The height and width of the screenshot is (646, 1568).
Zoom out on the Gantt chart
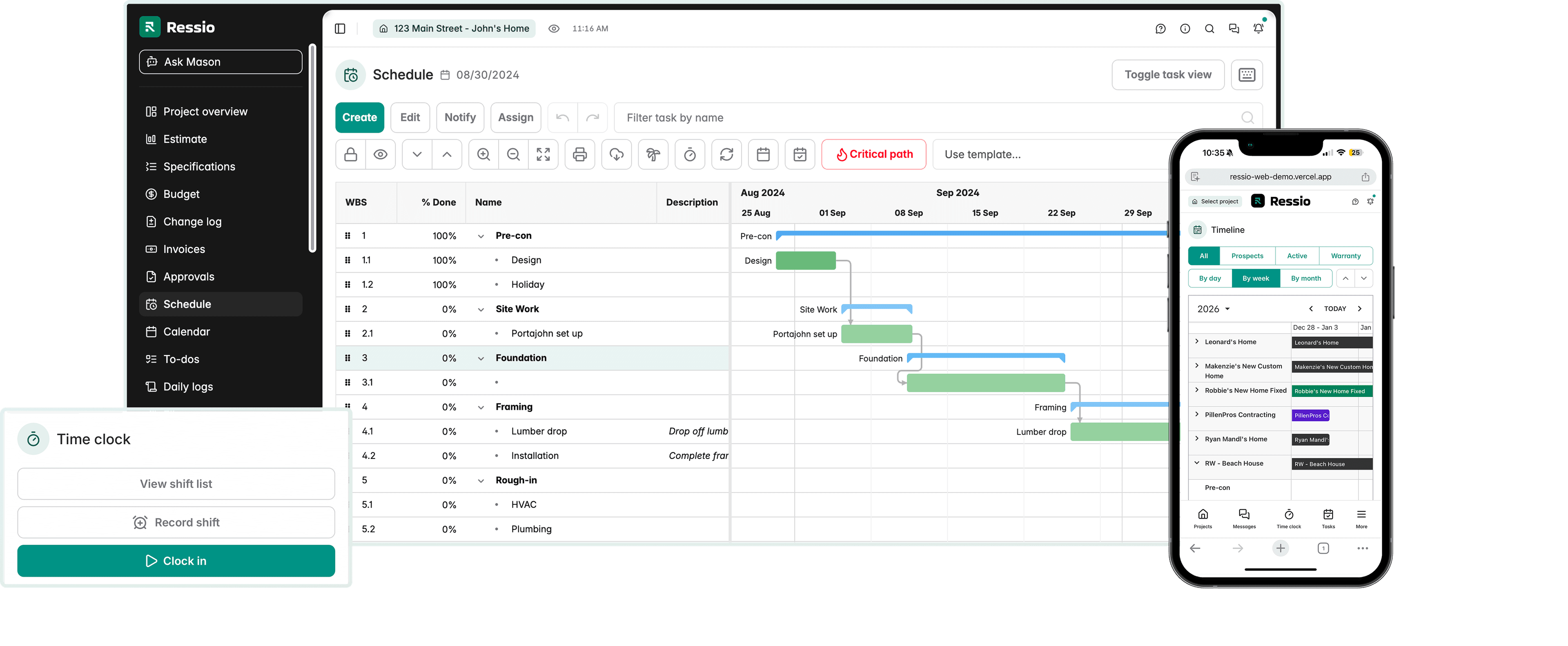click(x=513, y=155)
